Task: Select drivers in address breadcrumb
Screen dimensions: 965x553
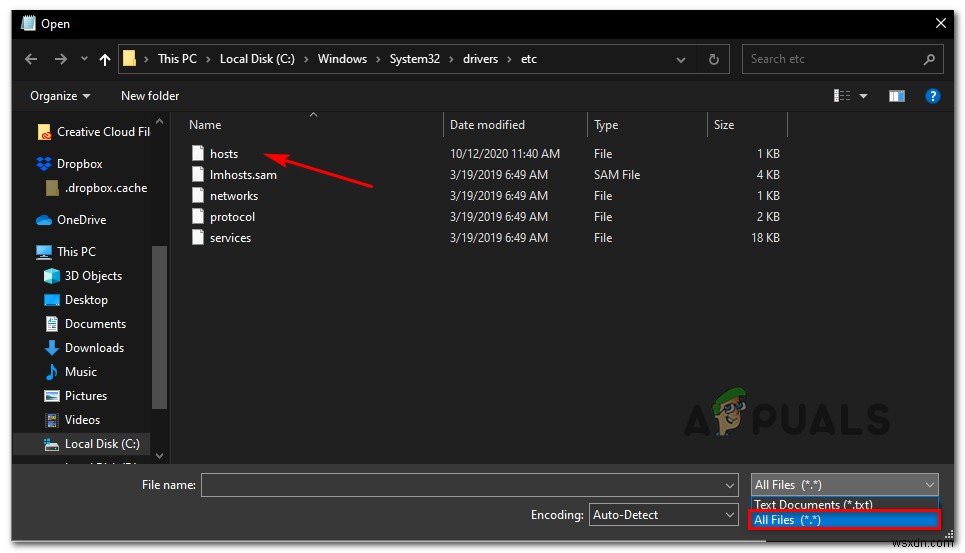Action: [481, 59]
